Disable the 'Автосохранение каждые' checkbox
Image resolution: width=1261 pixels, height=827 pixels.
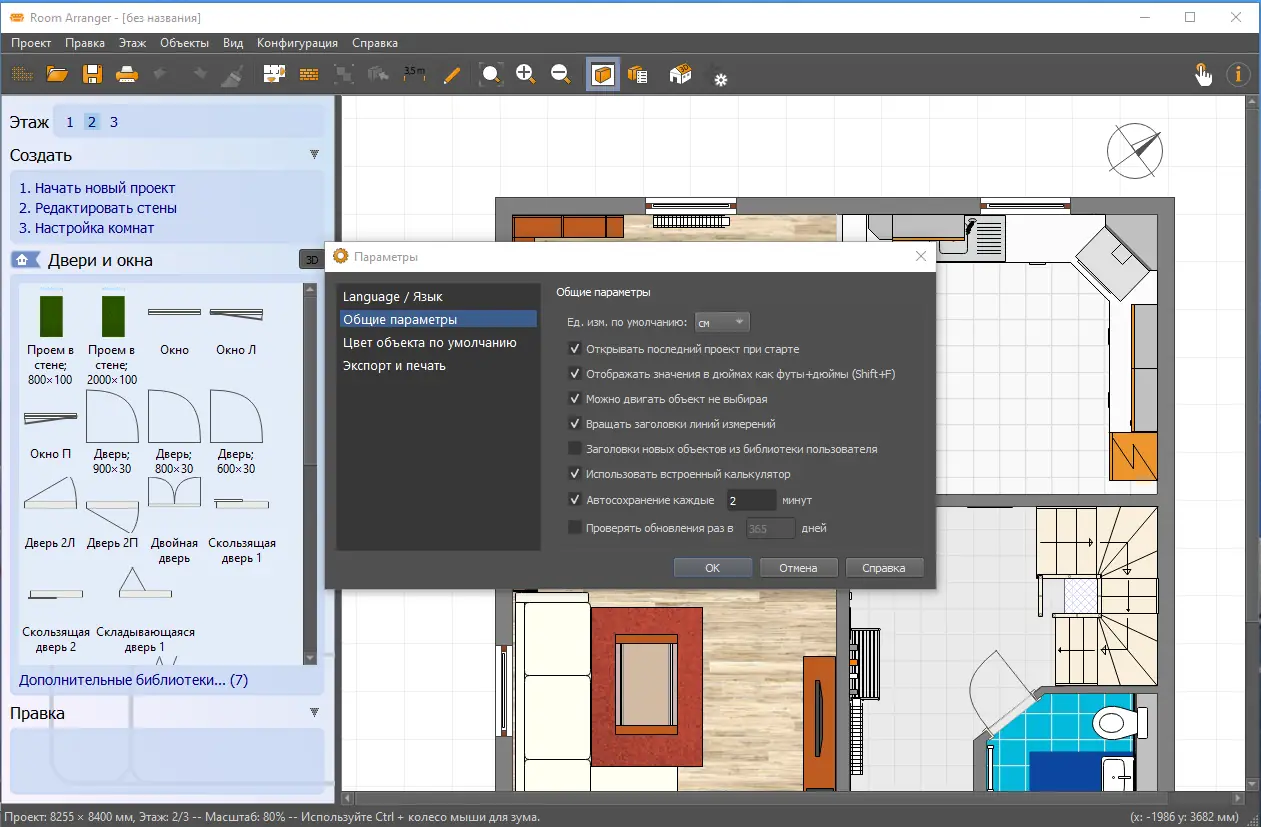point(575,500)
